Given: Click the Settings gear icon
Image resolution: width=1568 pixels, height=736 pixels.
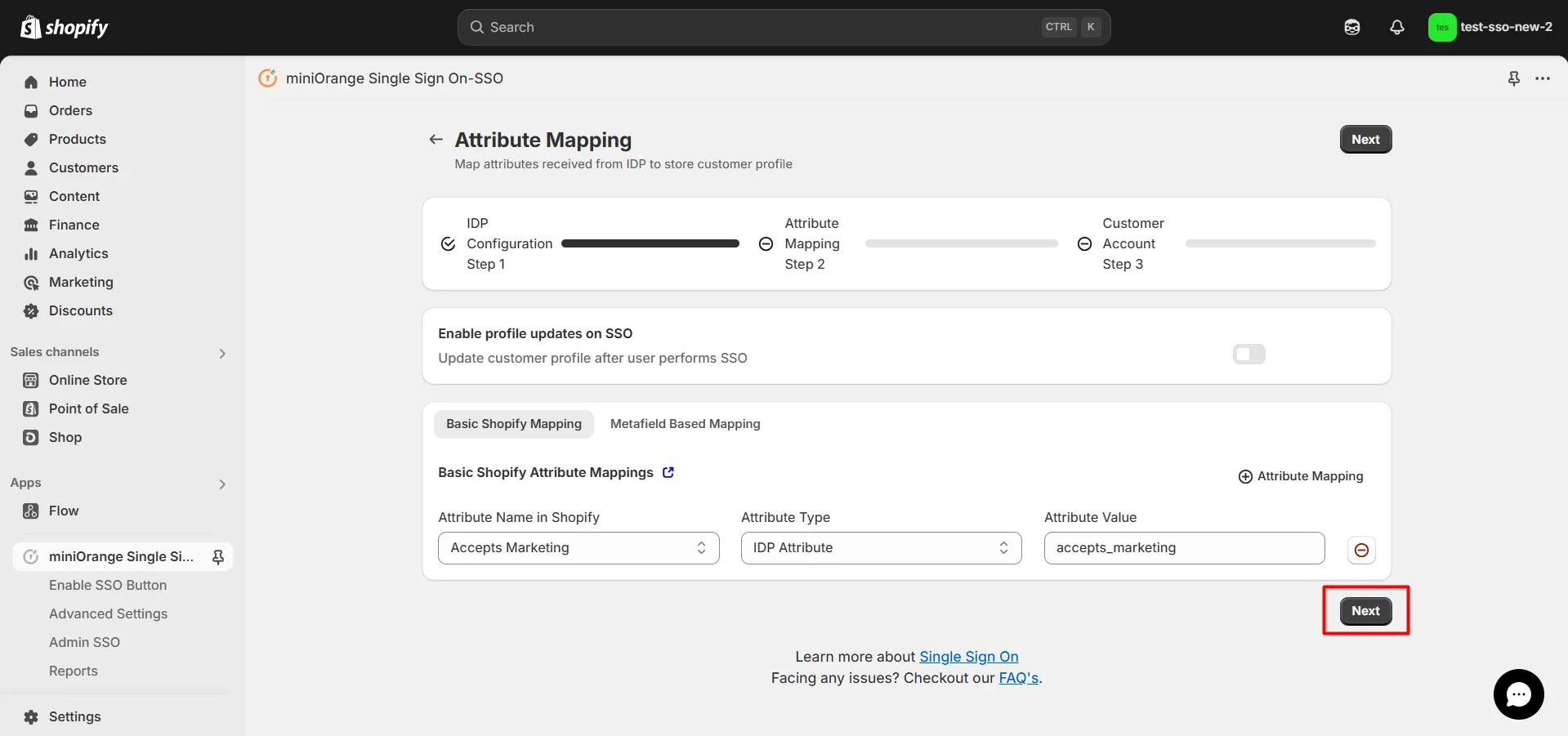Looking at the screenshot, I should click(31, 716).
